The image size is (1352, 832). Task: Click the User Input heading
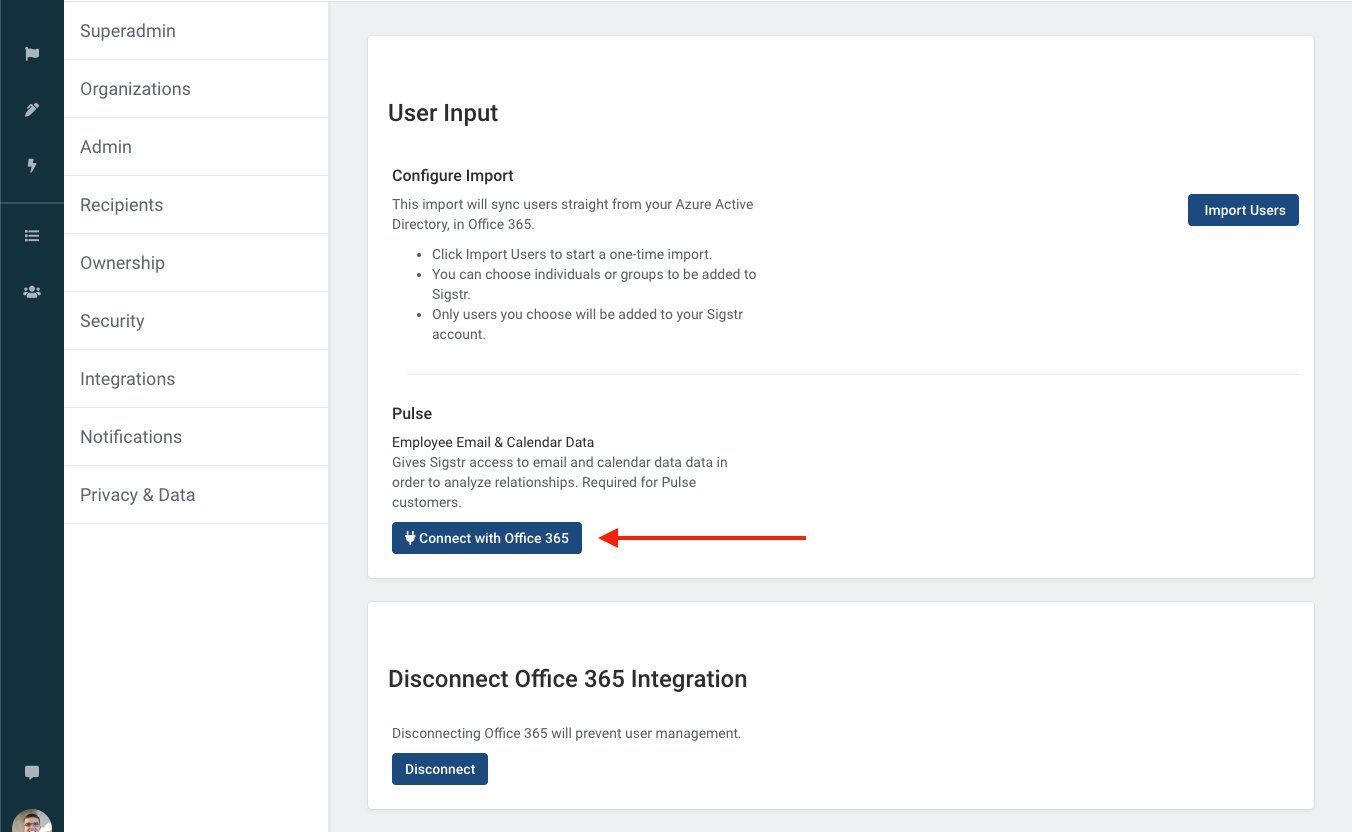click(x=443, y=113)
